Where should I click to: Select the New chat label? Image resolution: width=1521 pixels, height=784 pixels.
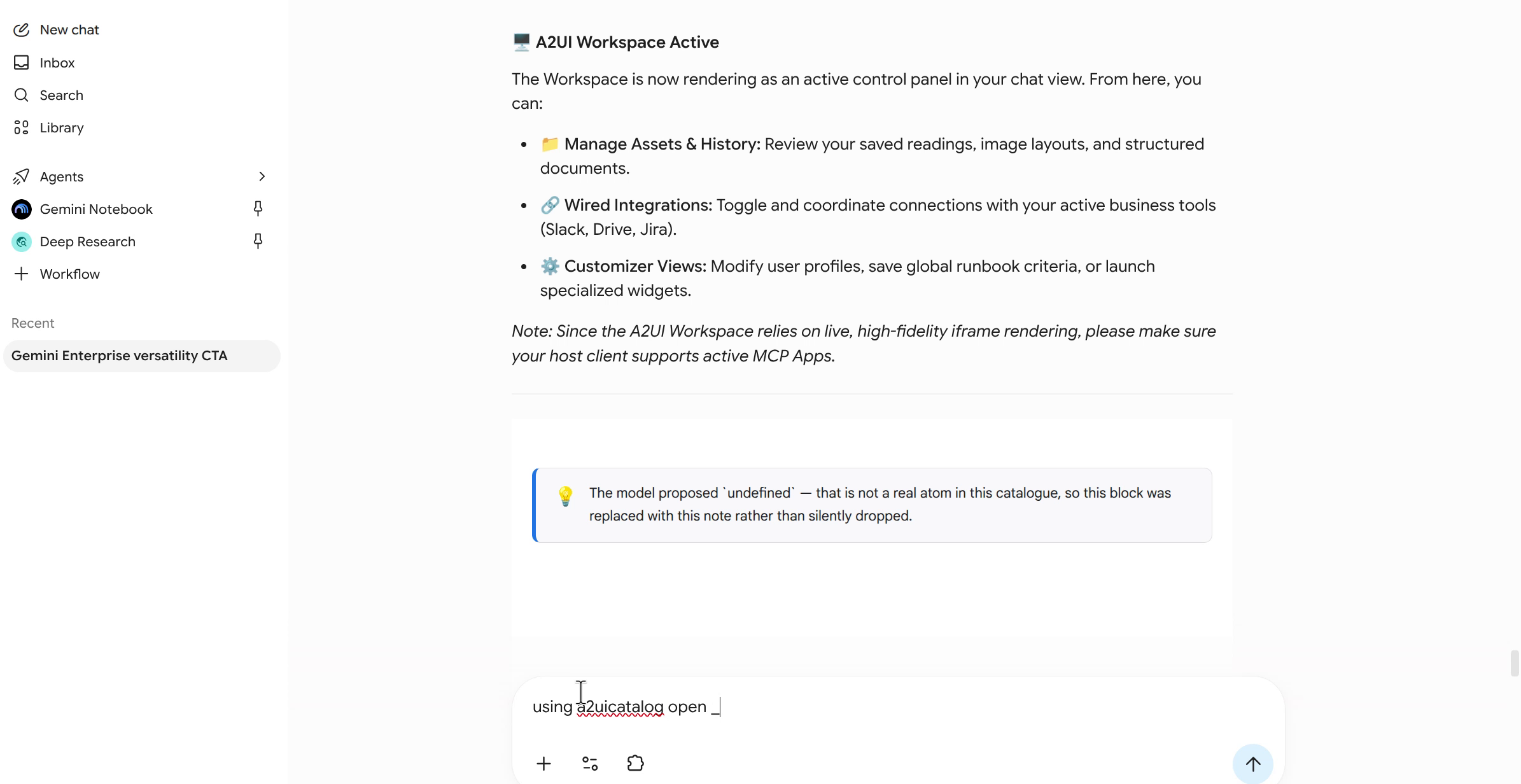click(69, 30)
